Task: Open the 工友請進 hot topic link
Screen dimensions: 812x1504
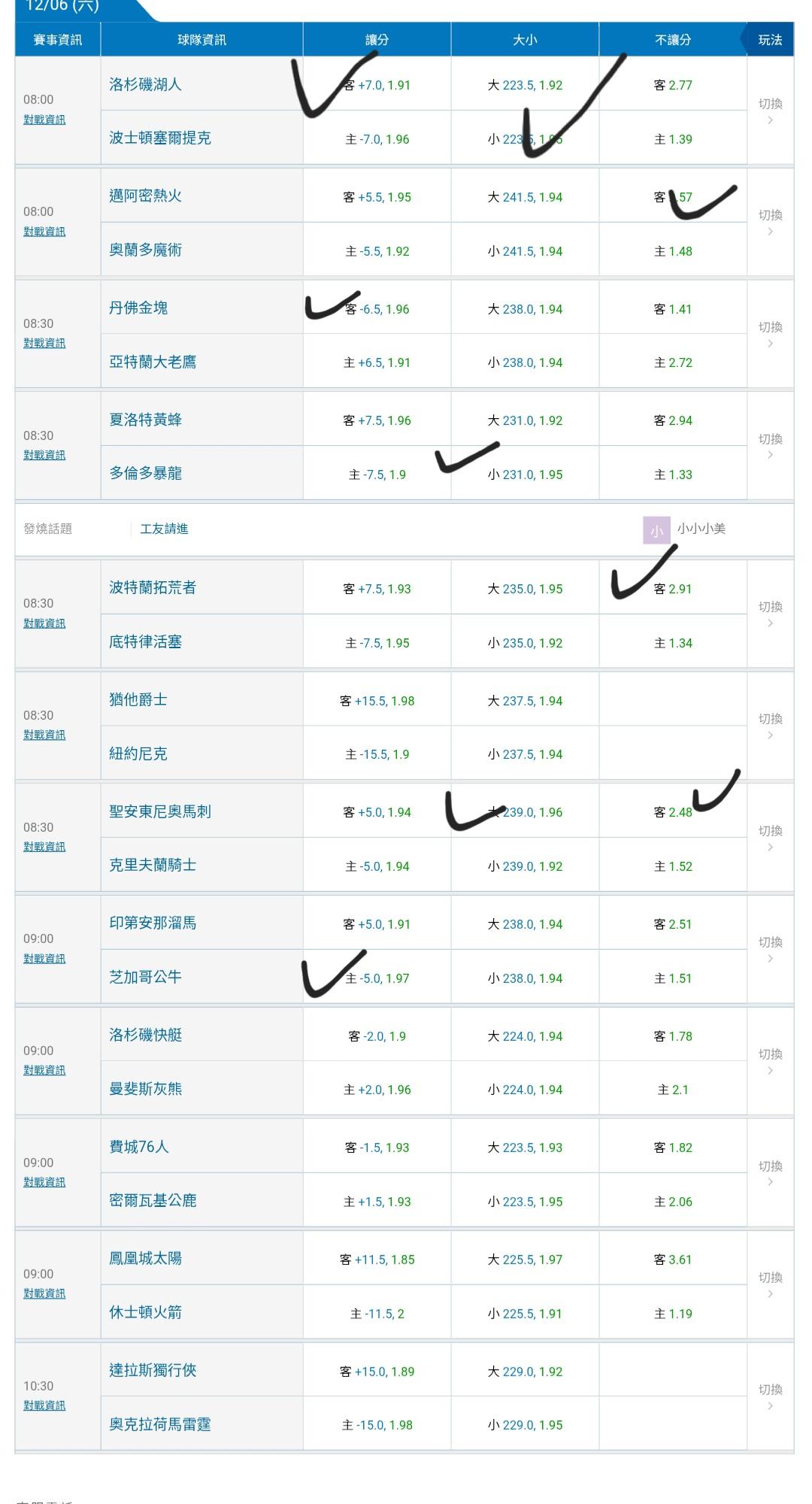Action: coord(164,529)
